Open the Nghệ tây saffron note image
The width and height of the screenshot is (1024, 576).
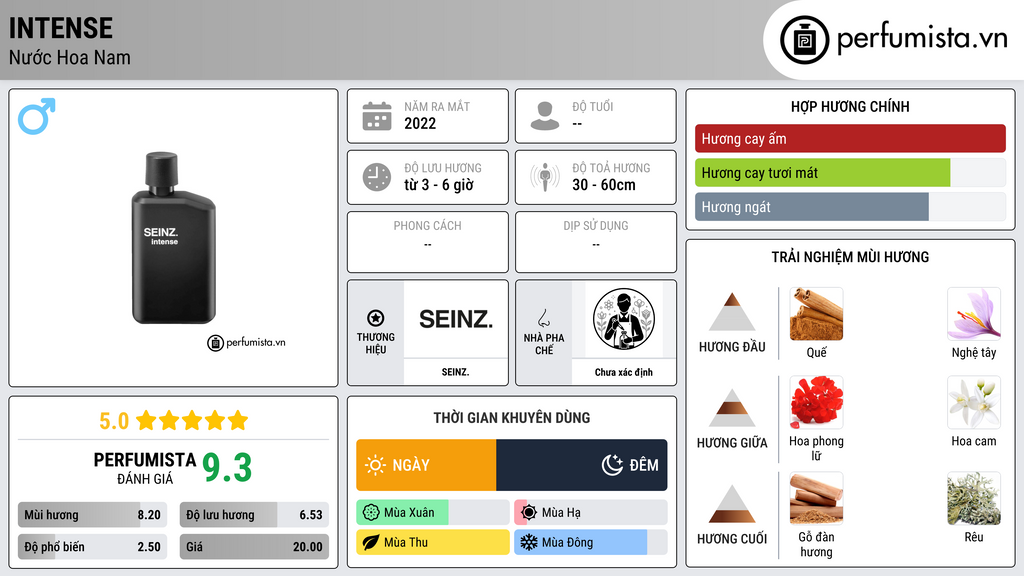pos(974,314)
